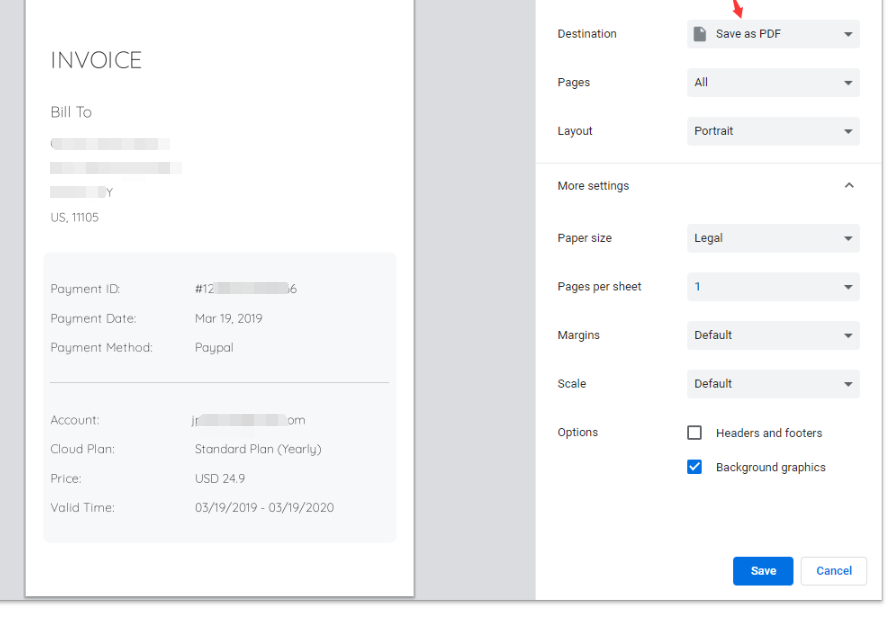Image resolution: width=892 pixels, height=626 pixels.
Task: Open the Scale dropdown set to Default
Action: (x=773, y=384)
